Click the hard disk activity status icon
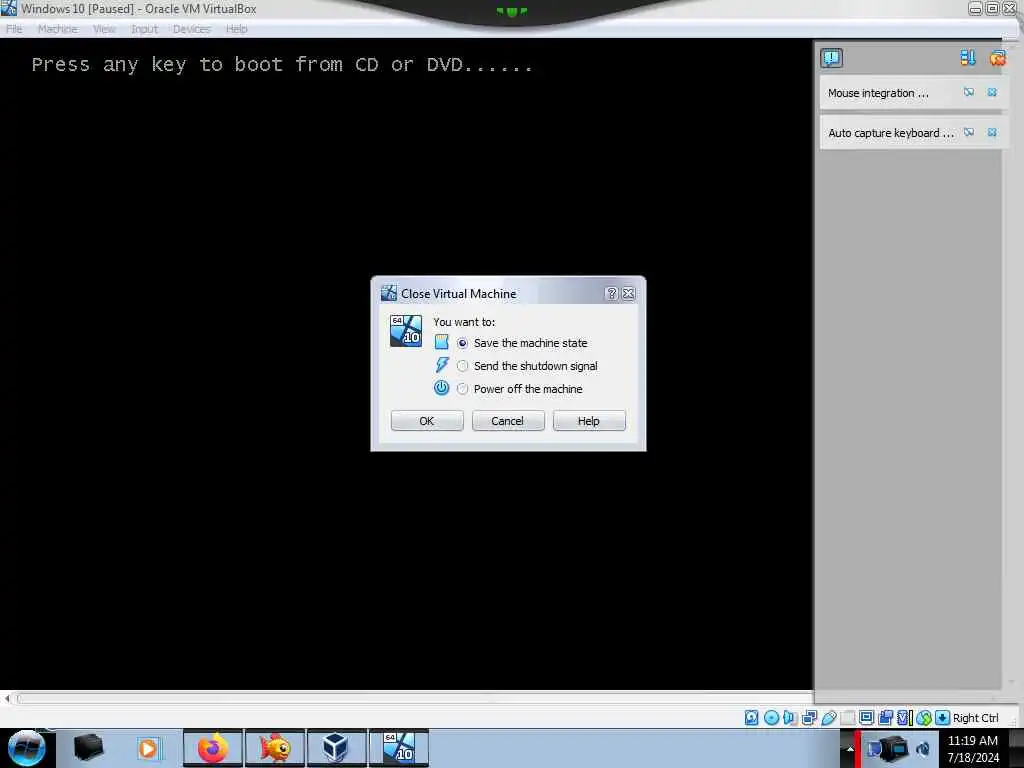 (751, 718)
